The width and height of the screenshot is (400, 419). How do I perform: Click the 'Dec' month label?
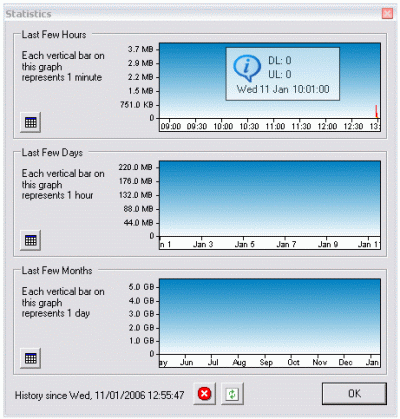346,362
